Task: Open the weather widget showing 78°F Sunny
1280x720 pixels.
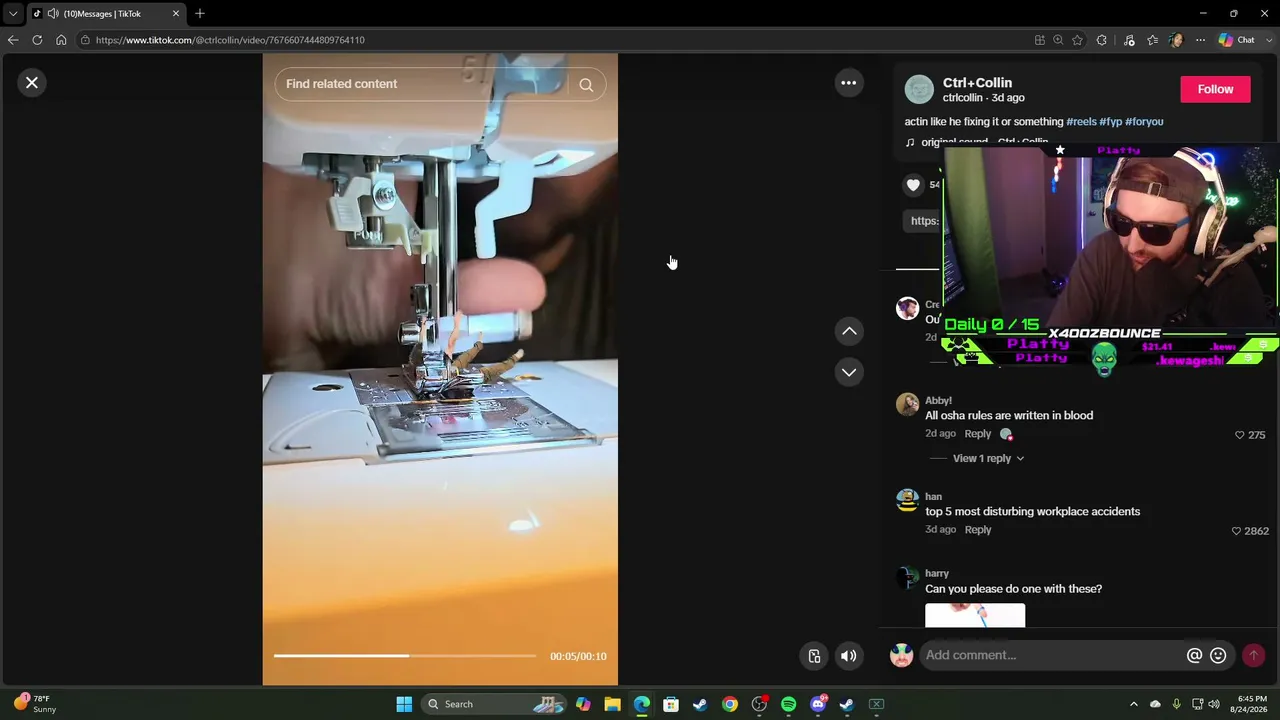Action: tap(34, 704)
